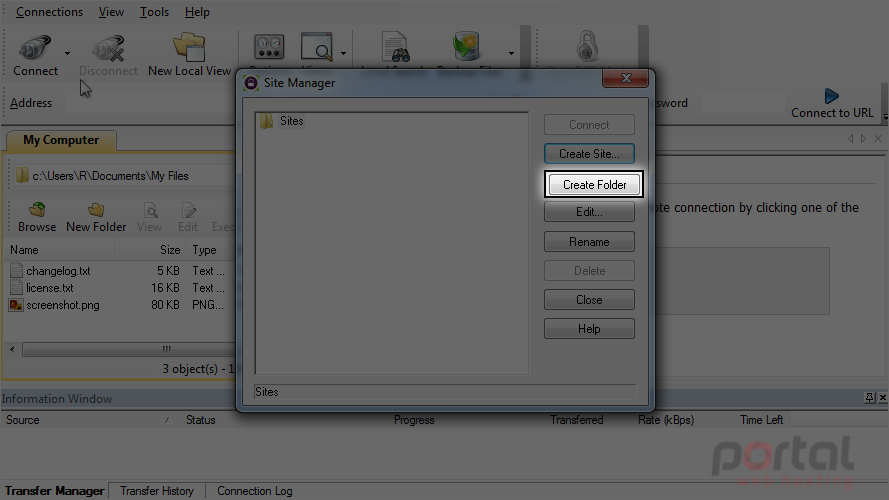This screenshot has width=889, height=500.
Task: Click the Status column header
Action: pos(201,420)
